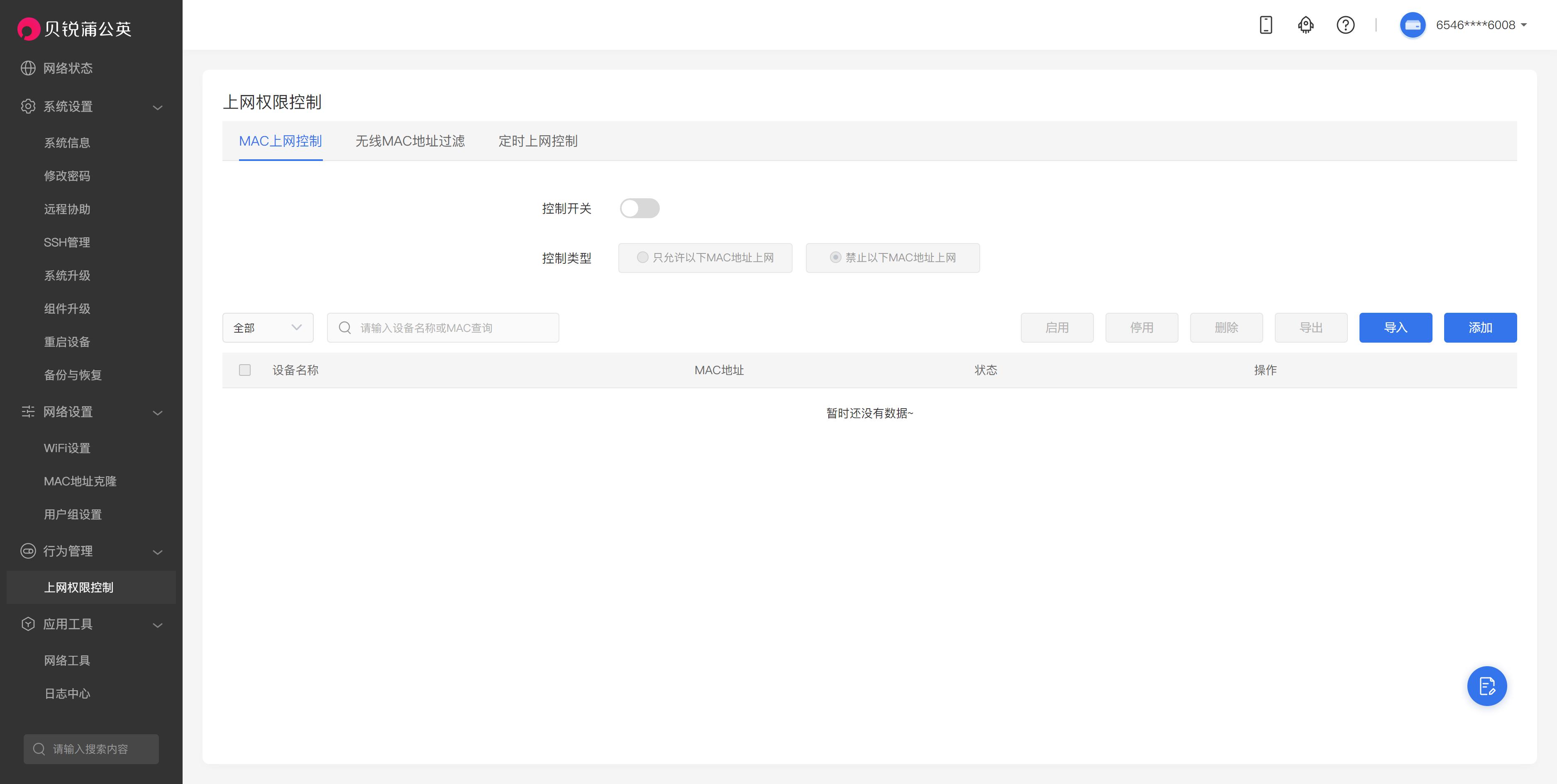Enable the 控制开关 switch
This screenshot has height=784, width=1557.
(x=639, y=208)
